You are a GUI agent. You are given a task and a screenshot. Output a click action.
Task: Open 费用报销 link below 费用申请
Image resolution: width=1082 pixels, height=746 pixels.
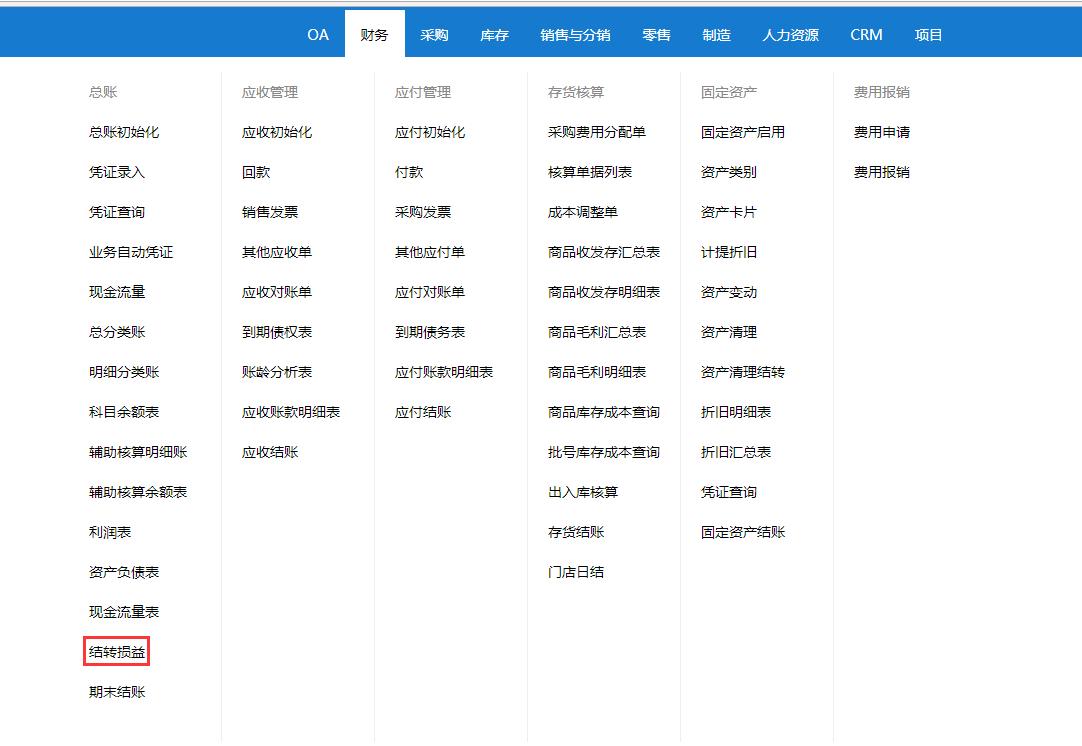tap(882, 172)
